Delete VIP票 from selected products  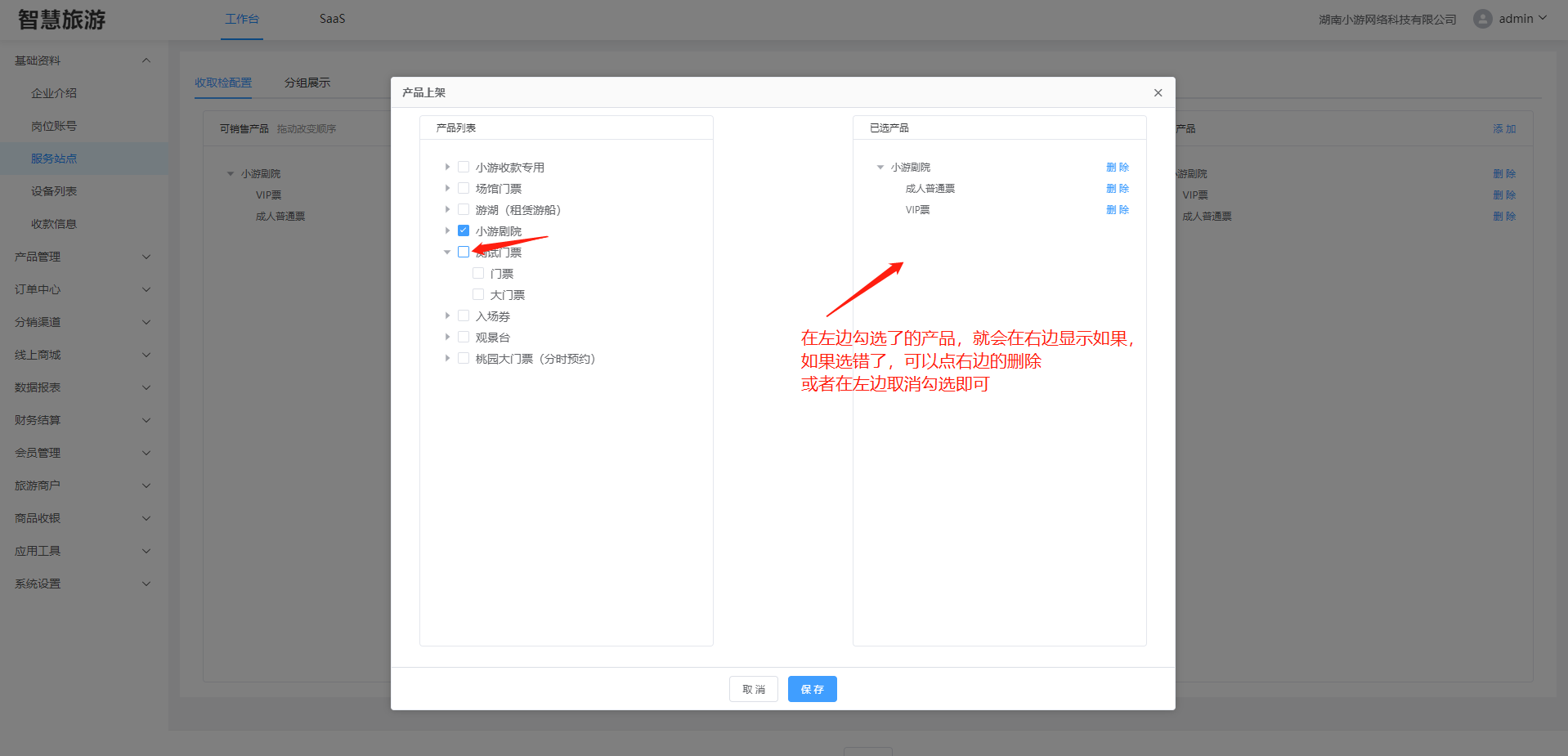coord(1117,209)
